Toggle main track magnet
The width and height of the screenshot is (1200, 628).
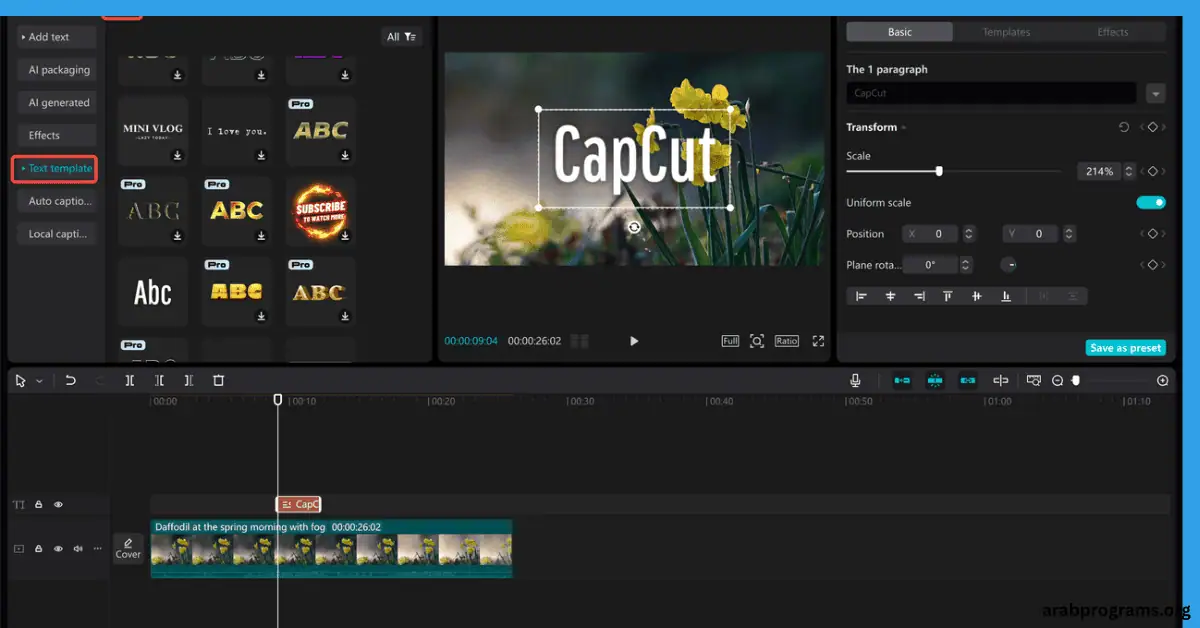tap(902, 380)
